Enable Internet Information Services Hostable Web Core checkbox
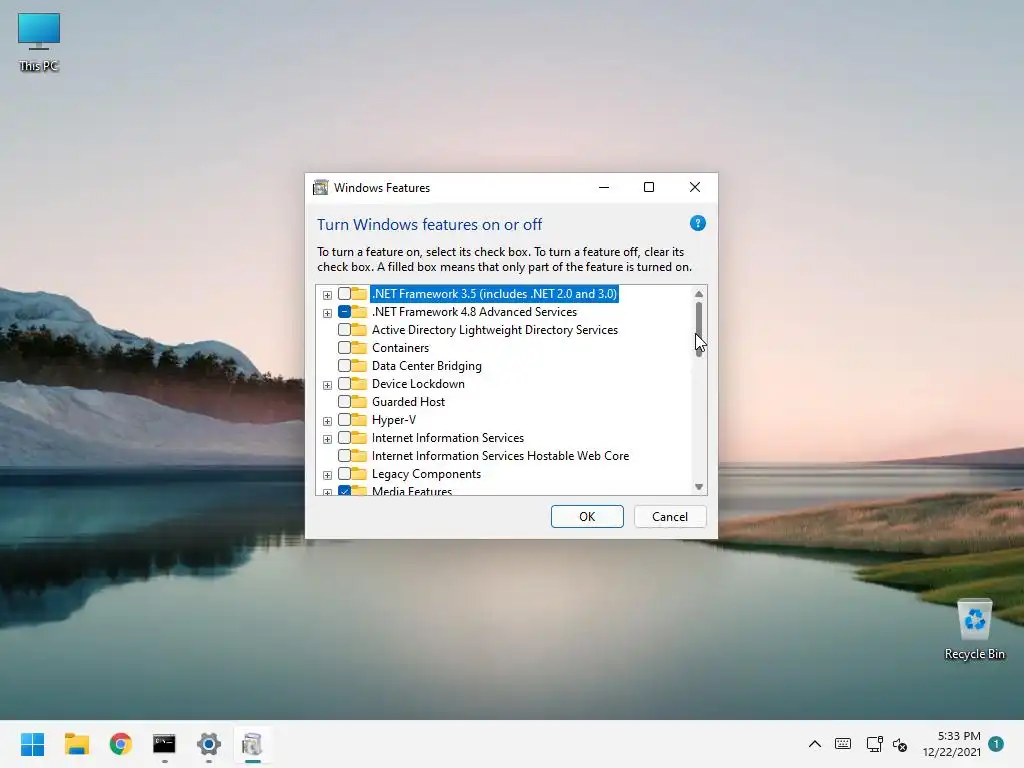Viewport: 1024px width, 768px height. point(344,455)
